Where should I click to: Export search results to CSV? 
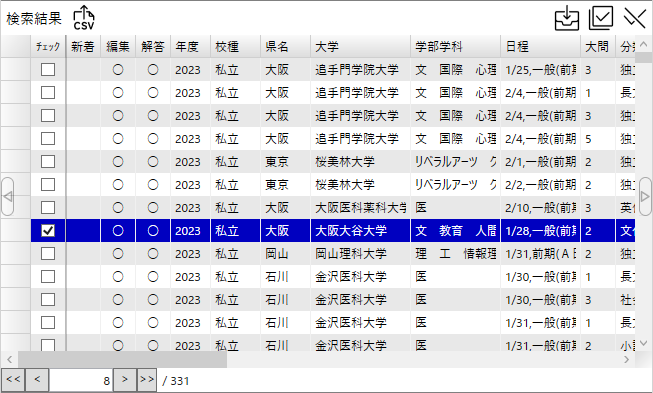(84, 18)
